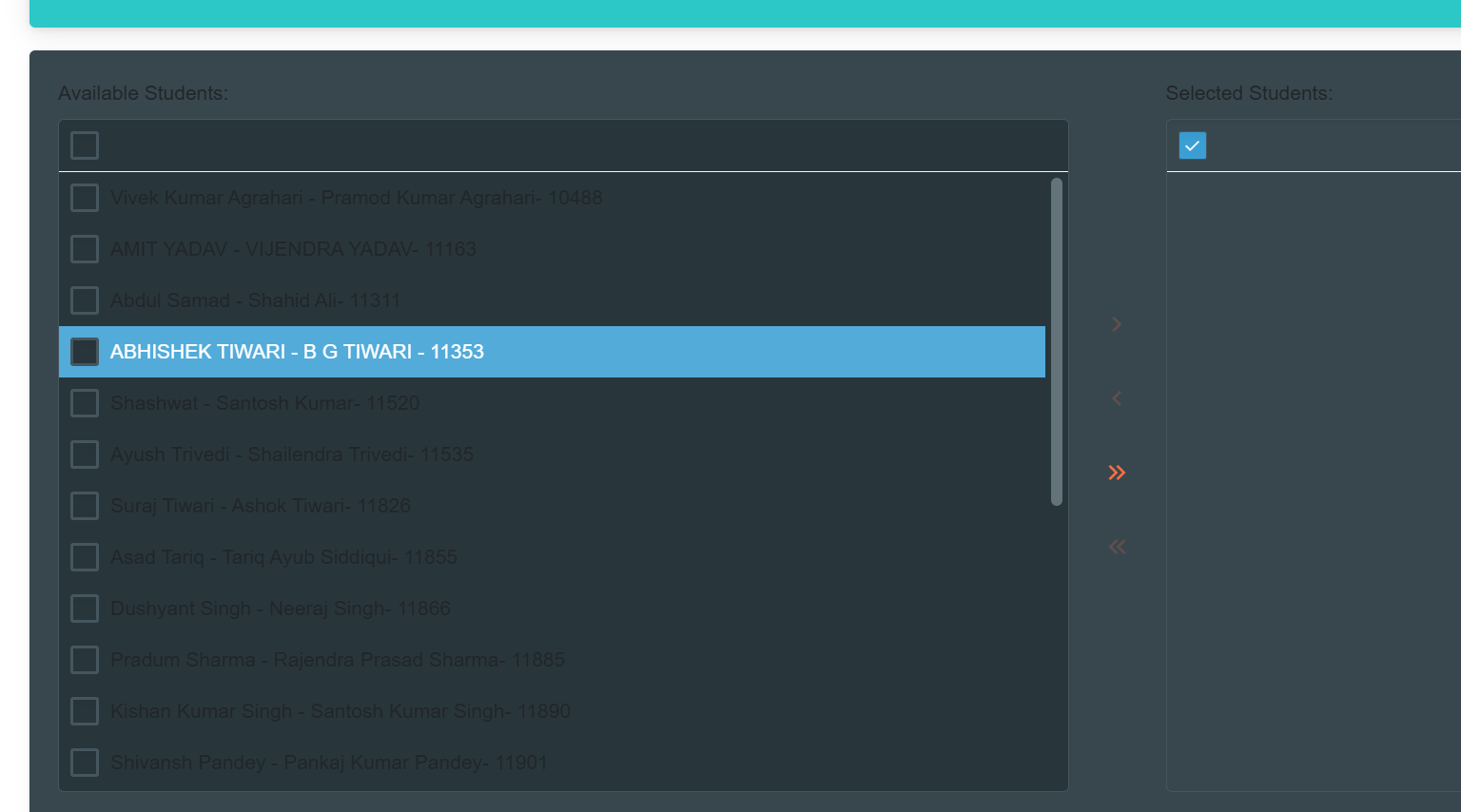Check the checkbox for Shivansh Pandey
The width and height of the screenshot is (1461, 812).
[84, 762]
